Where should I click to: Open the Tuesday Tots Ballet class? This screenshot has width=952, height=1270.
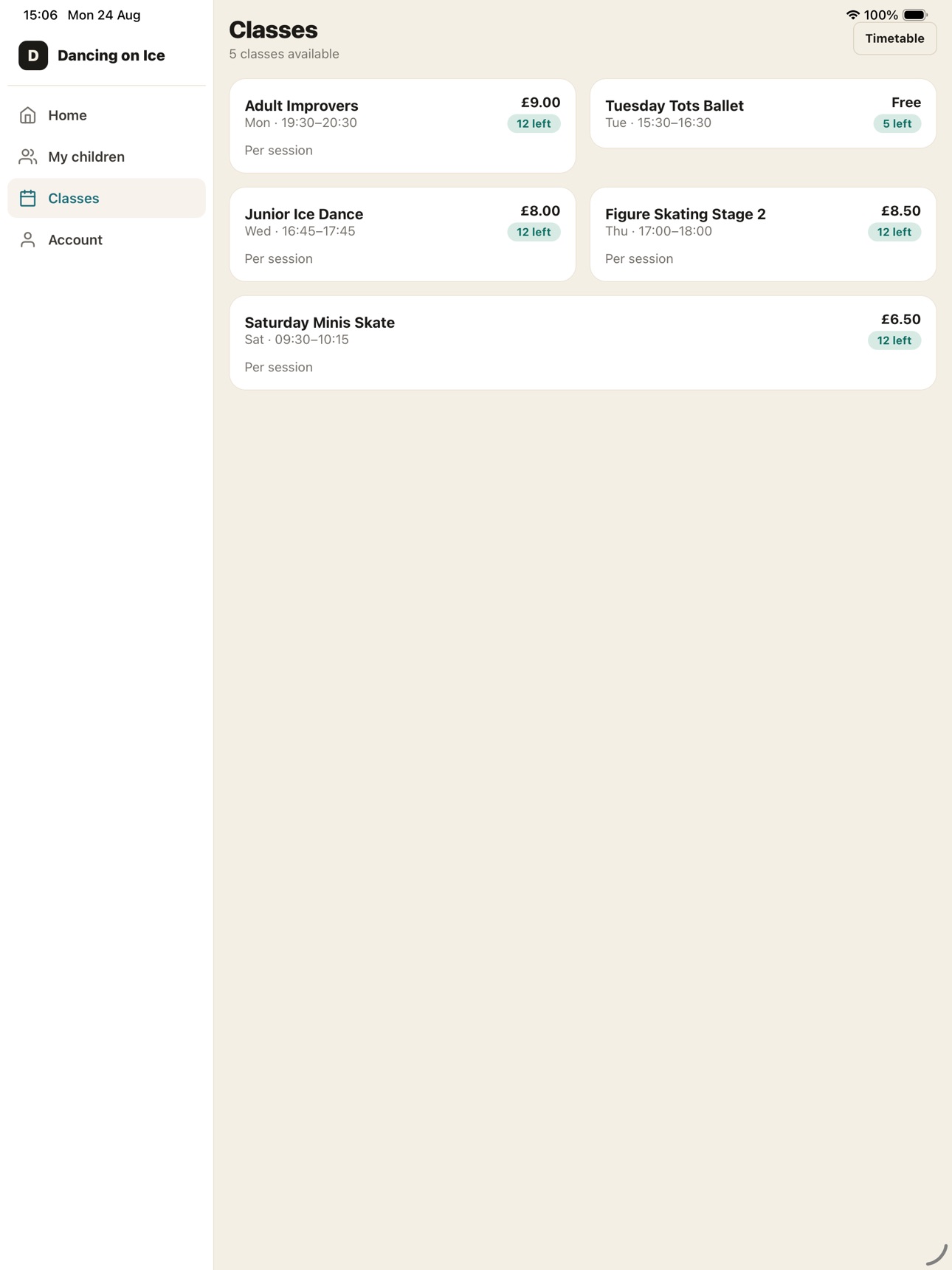(x=763, y=114)
